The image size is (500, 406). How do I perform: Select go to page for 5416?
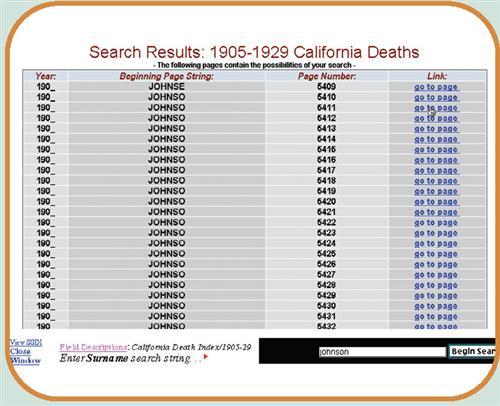click(x=436, y=160)
